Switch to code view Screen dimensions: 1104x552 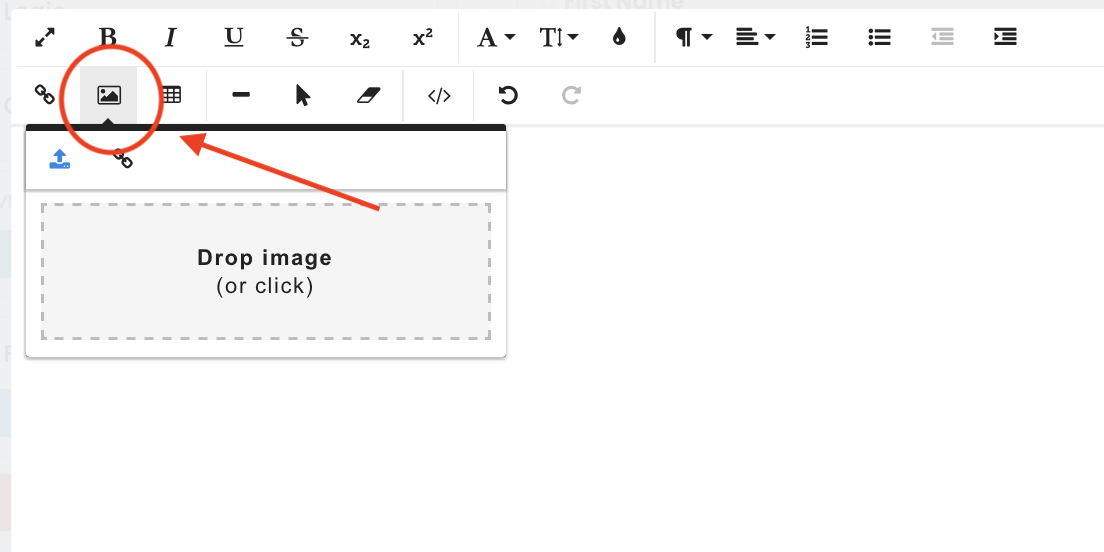(x=439, y=96)
